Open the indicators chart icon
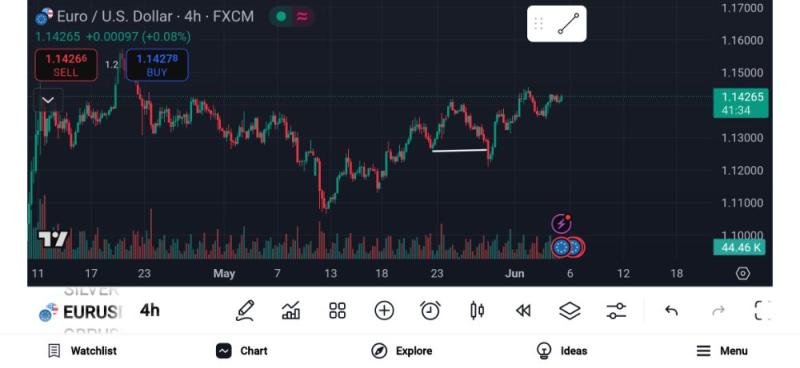Viewport: 800px width, 368px height. pos(291,310)
